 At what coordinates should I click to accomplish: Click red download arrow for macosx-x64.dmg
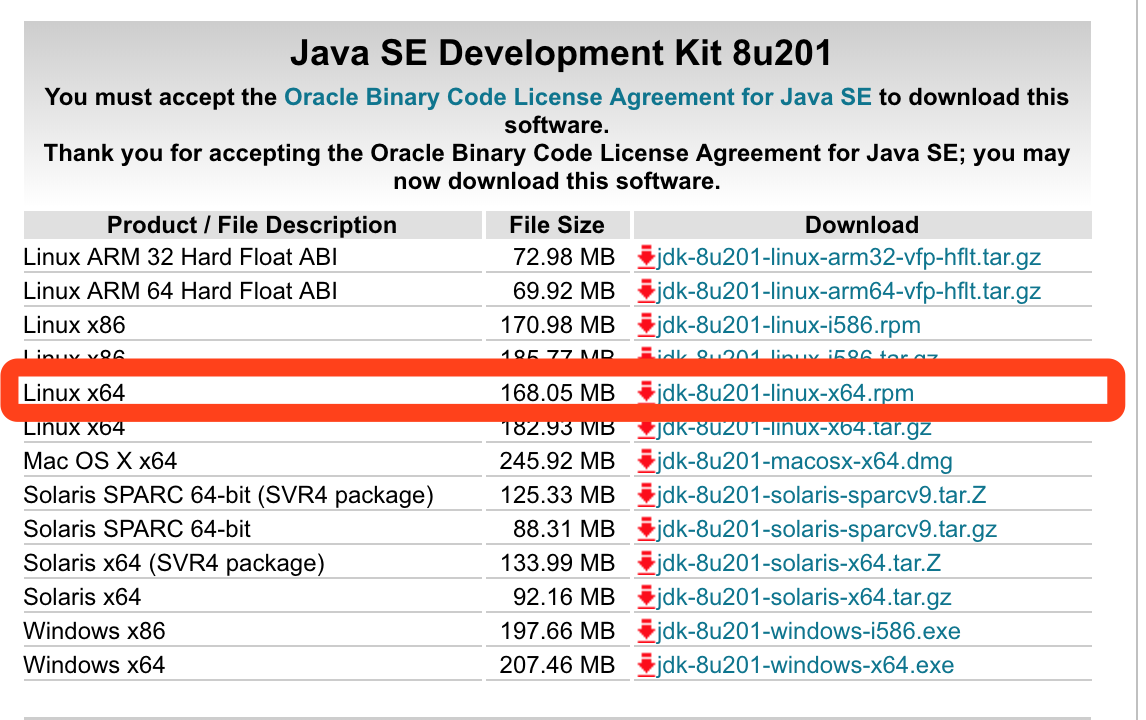(x=646, y=461)
